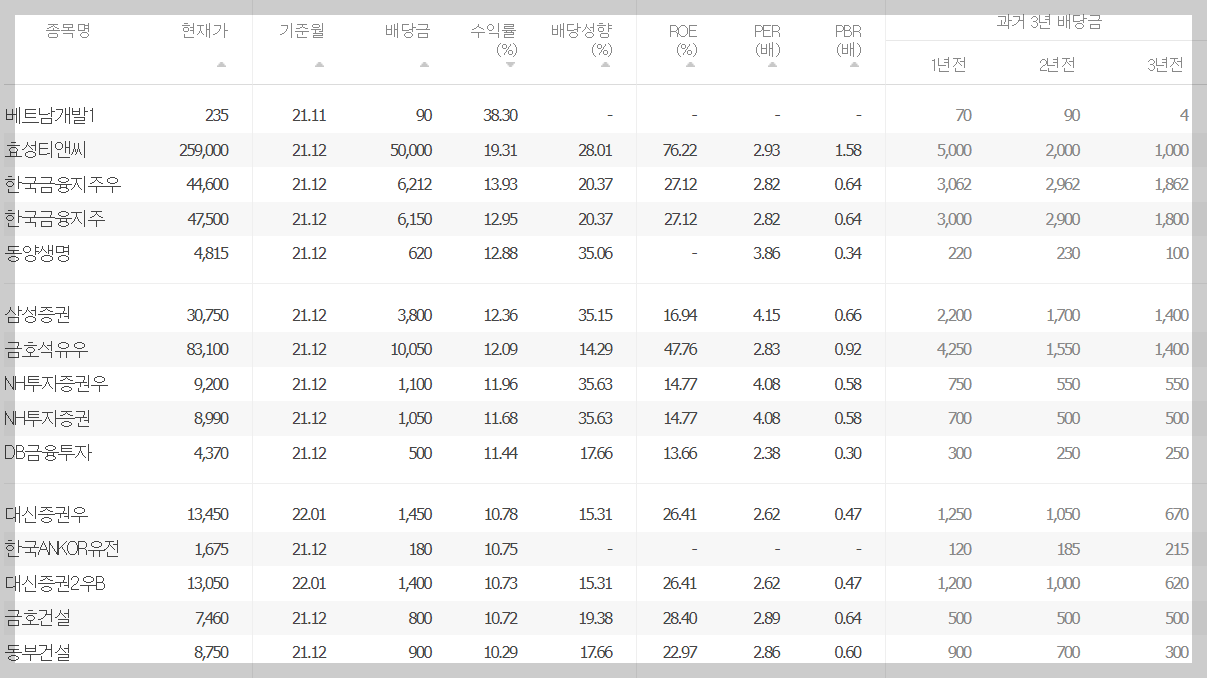The height and width of the screenshot is (678, 1207).
Task: Open the 동양생명 stock link
Action: tap(38, 254)
